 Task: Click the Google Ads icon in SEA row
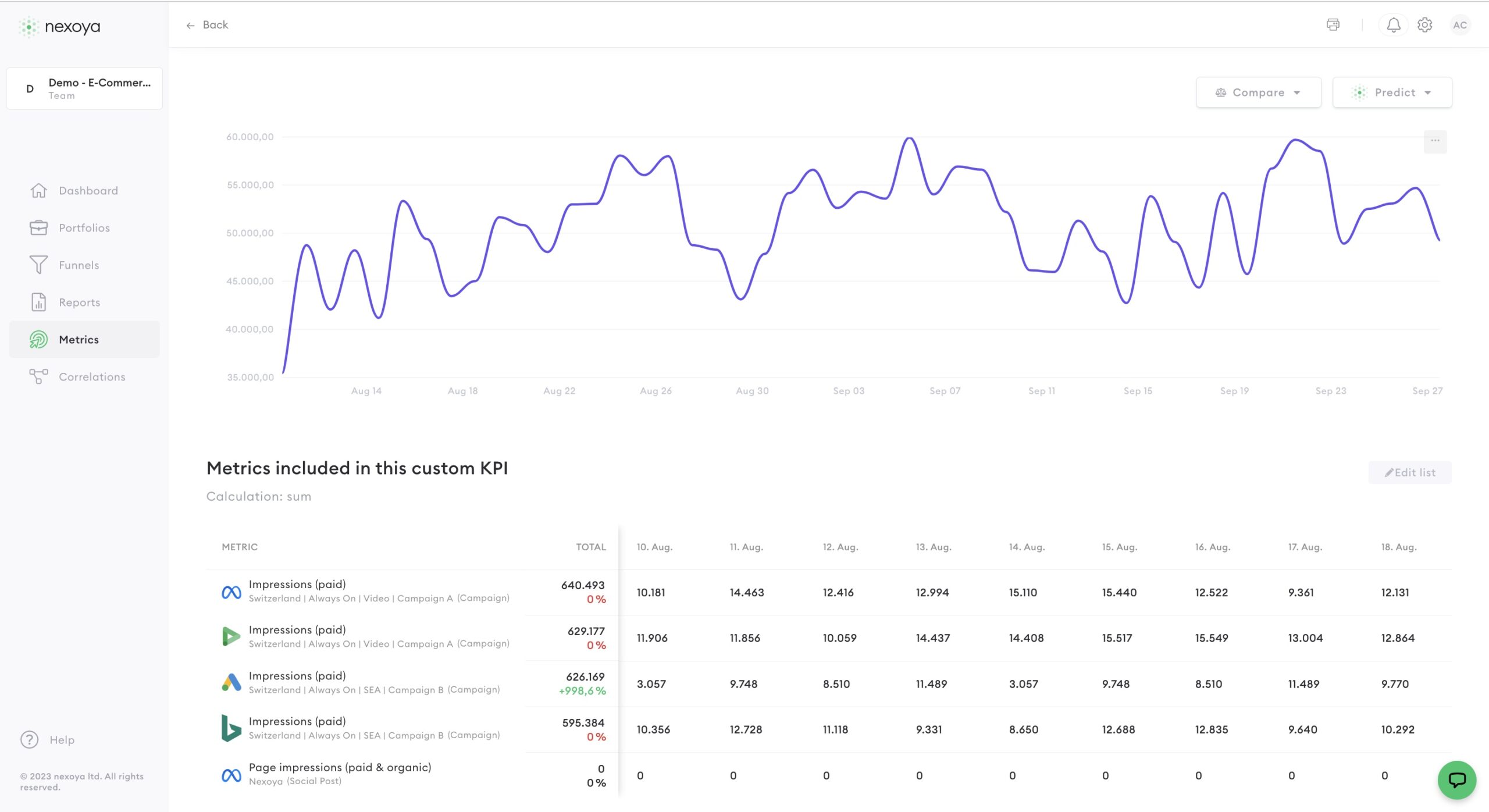[231, 682]
